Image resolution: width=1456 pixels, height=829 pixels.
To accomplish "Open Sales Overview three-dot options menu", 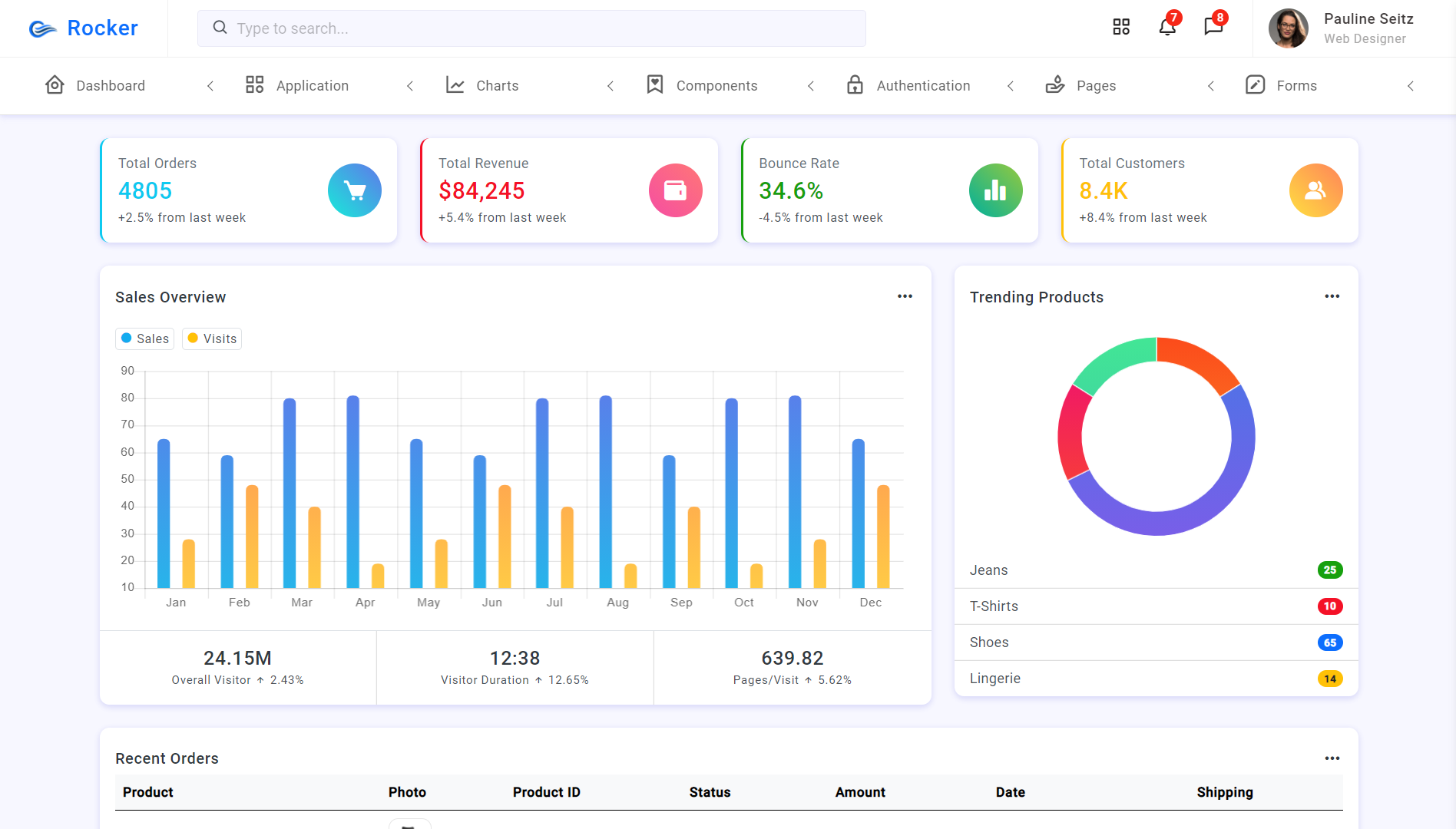I will point(905,296).
